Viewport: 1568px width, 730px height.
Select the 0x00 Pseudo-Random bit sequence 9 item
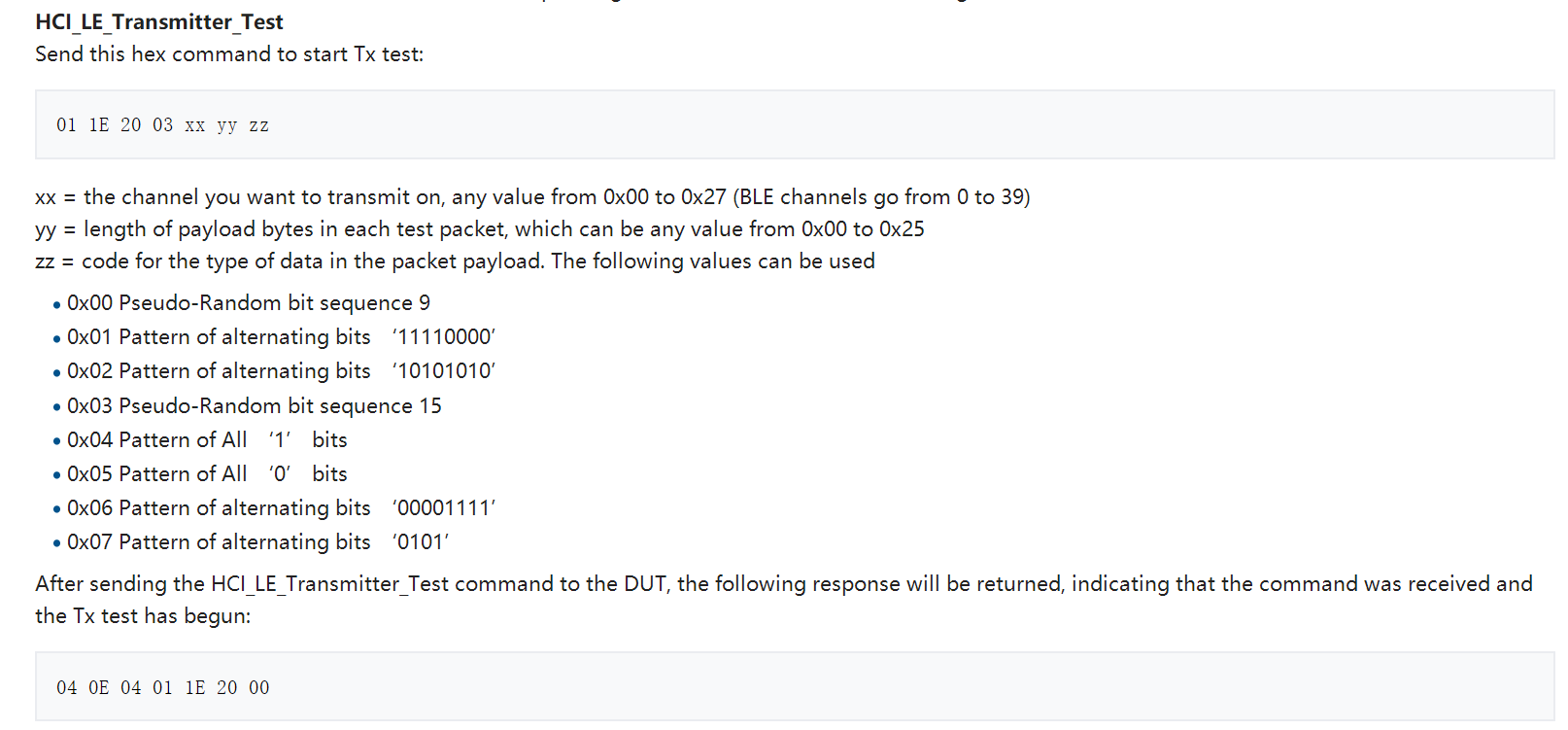click(249, 303)
